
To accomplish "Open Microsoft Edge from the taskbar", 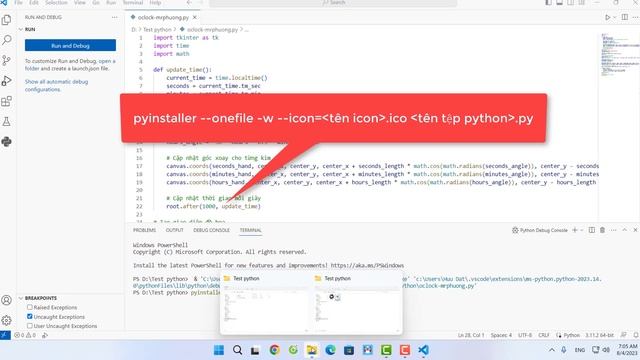I will point(330,350).
